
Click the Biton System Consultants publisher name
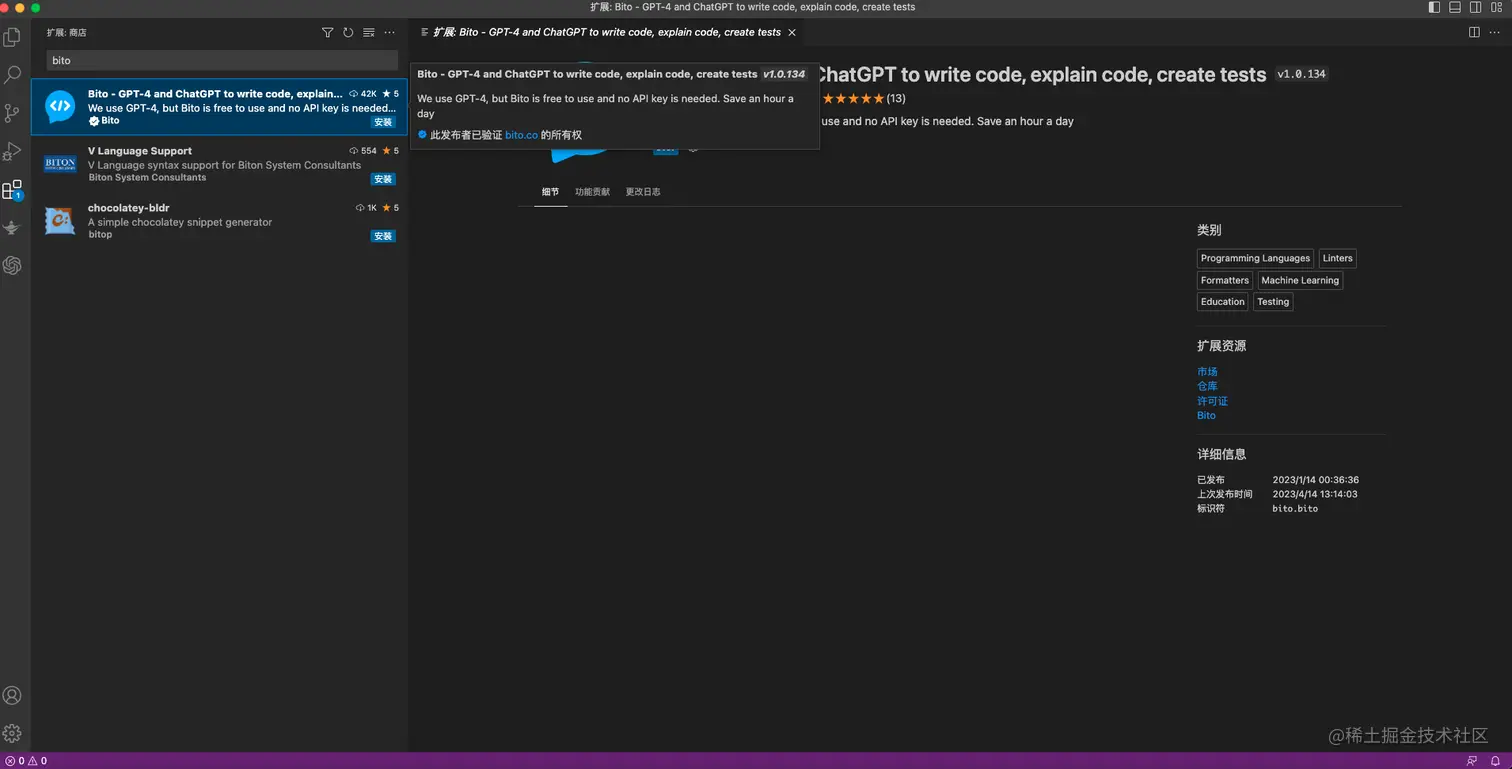click(147, 178)
